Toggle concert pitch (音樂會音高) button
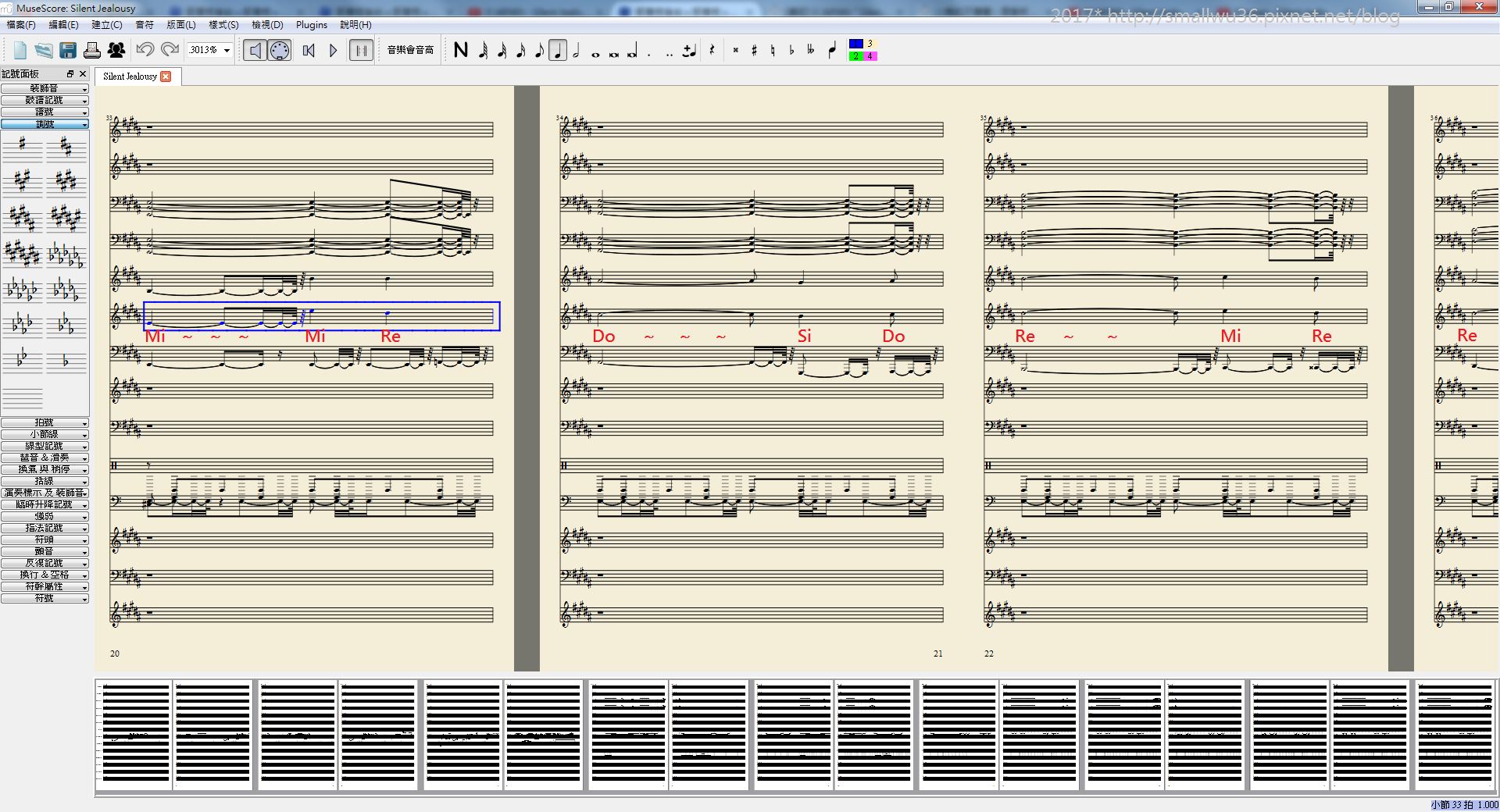Screen dimensions: 1500x812 pos(410,50)
